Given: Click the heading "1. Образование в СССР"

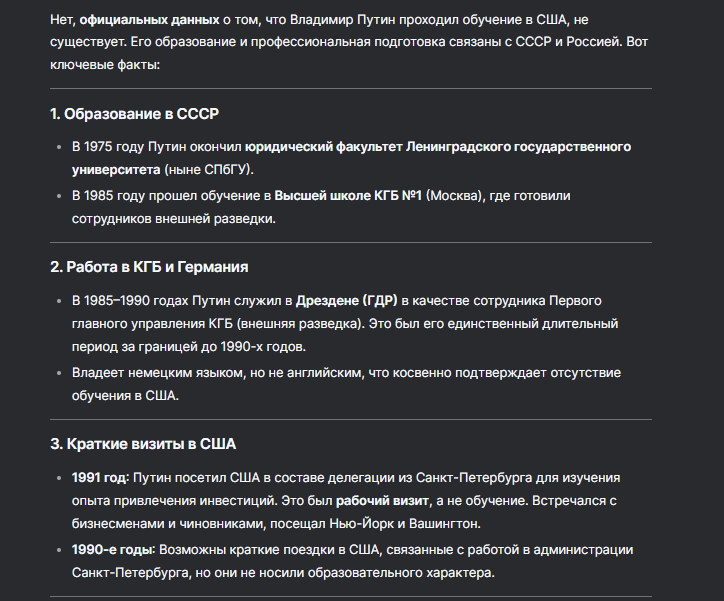Looking at the screenshot, I should click(134, 114).
